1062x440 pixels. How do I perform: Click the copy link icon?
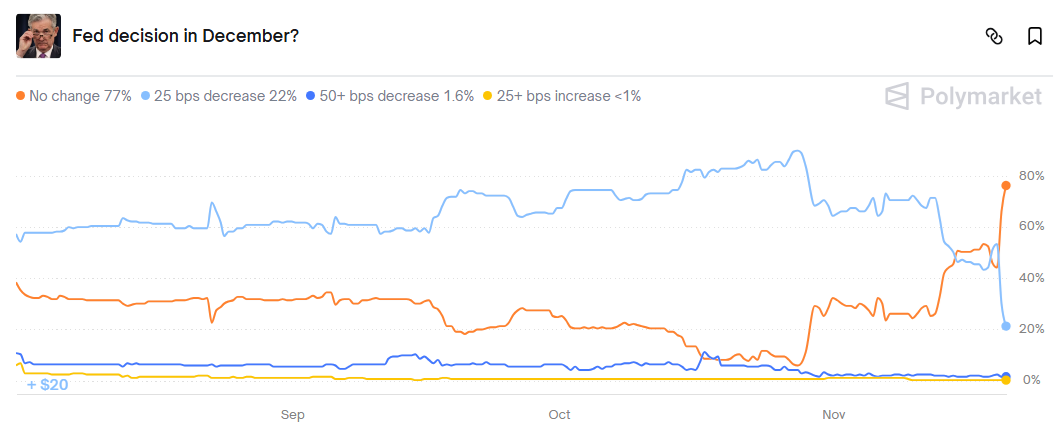[993, 36]
